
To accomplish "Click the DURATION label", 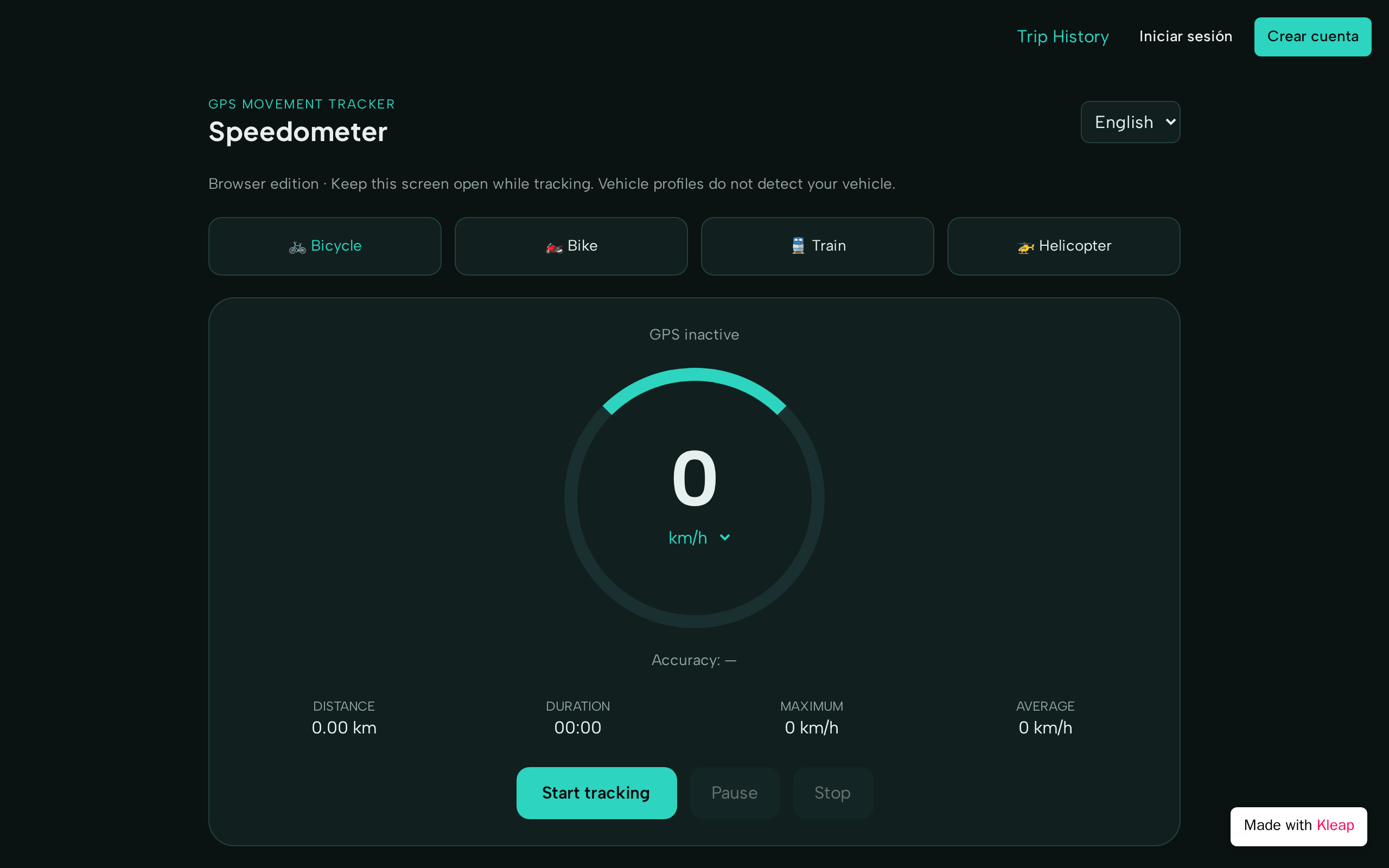I will click(x=577, y=706).
